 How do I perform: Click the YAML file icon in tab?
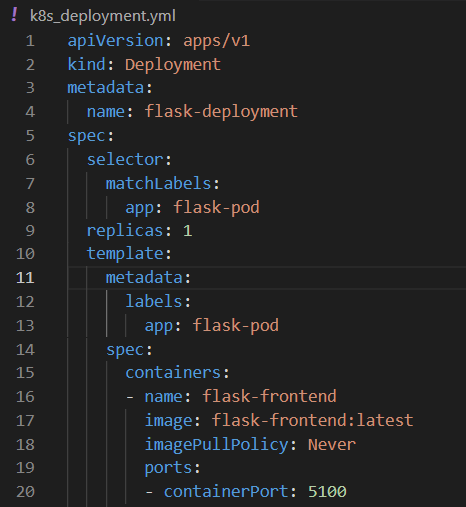pyautogui.click(x=14, y=15)
